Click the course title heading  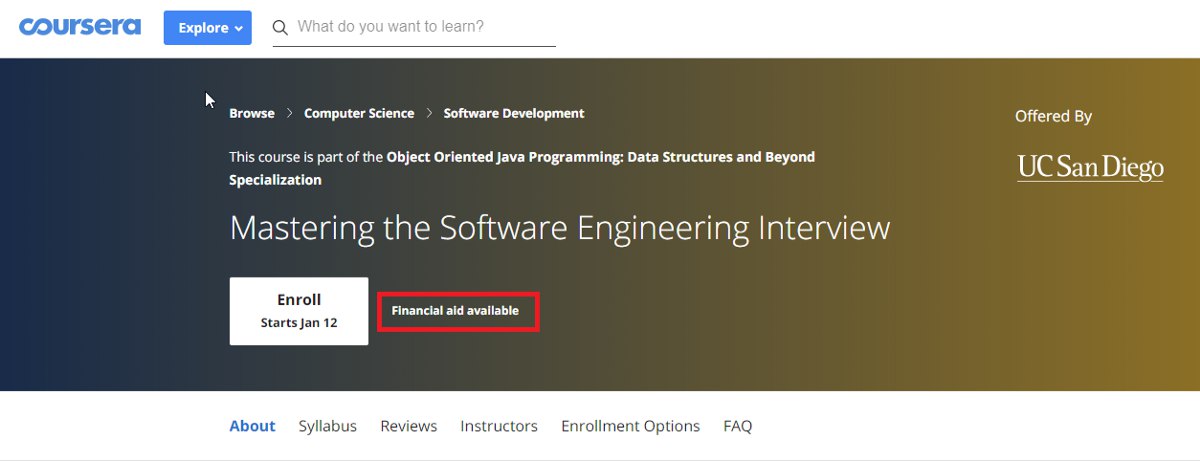click(560, 228)
